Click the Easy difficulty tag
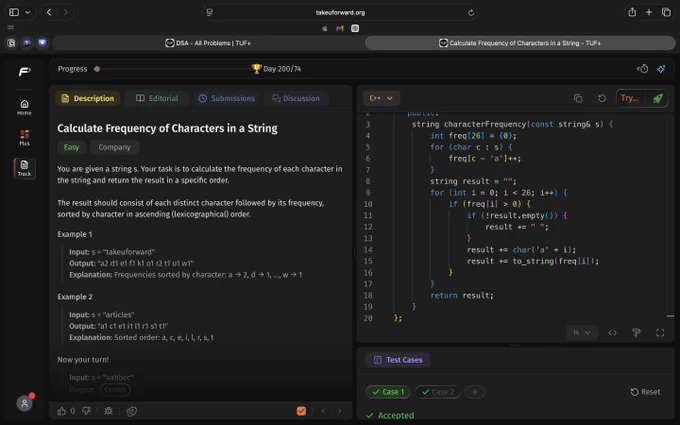 tap(72, 147)
